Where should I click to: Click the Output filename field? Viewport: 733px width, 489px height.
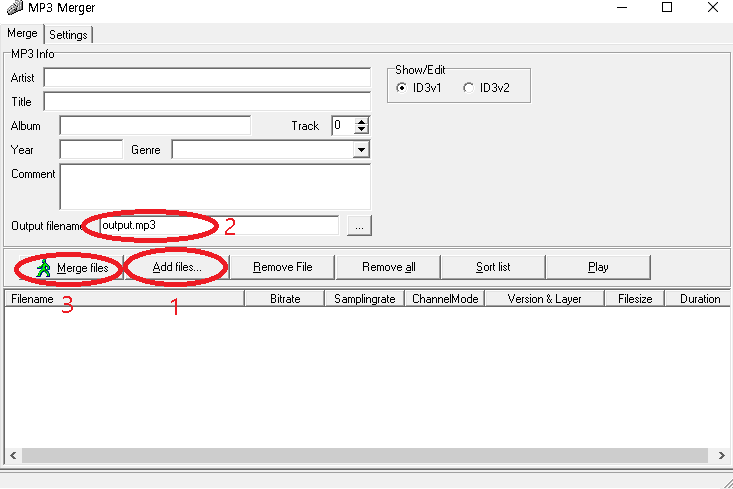(x=219, y=225)
